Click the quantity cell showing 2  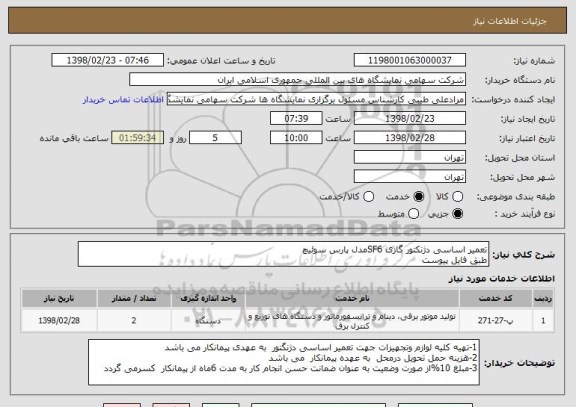(x=134, y=321)
